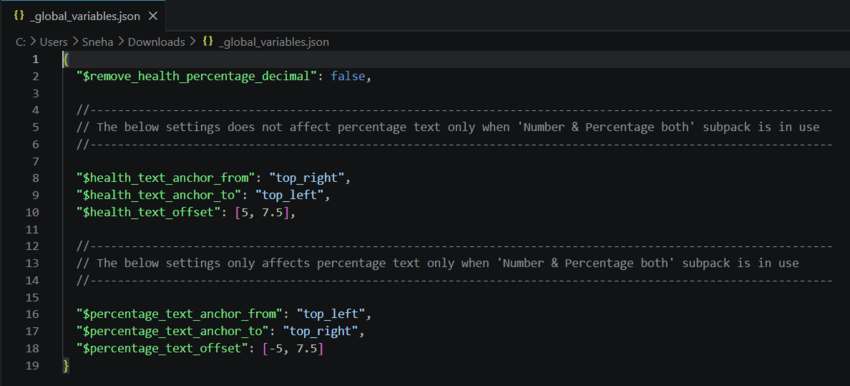Select the _global_variables.json editor tab

tap(82, 16)
